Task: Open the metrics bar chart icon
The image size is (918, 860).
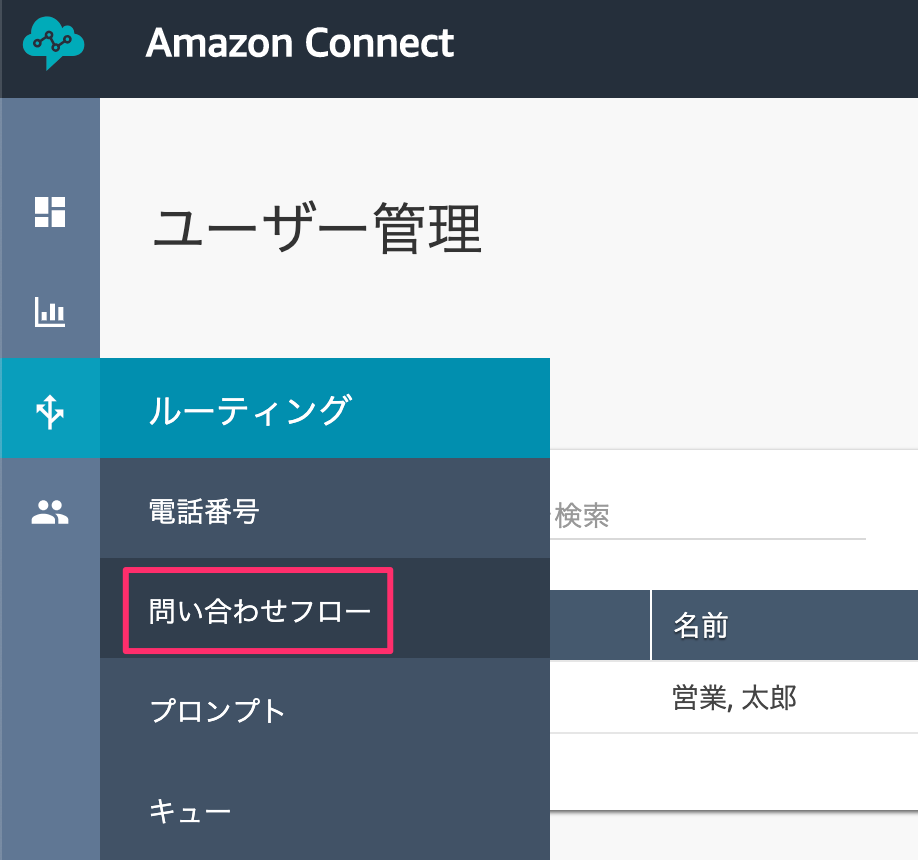Action: (50, 311)
